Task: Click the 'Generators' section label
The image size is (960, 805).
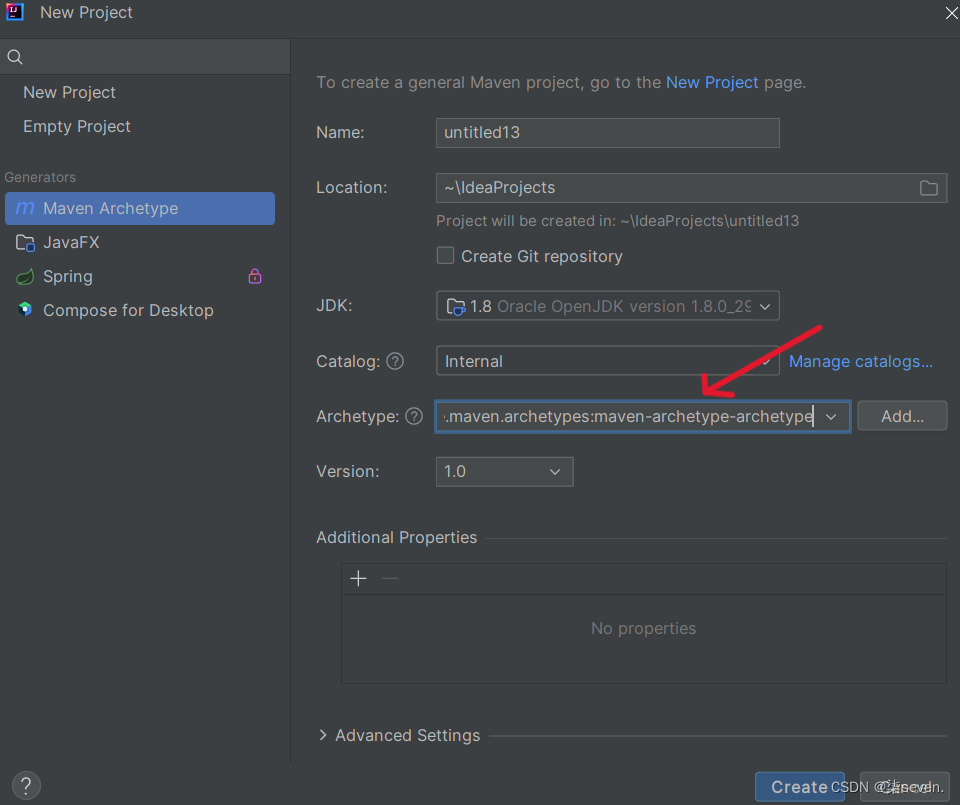Action: click(x=40, y=177)
